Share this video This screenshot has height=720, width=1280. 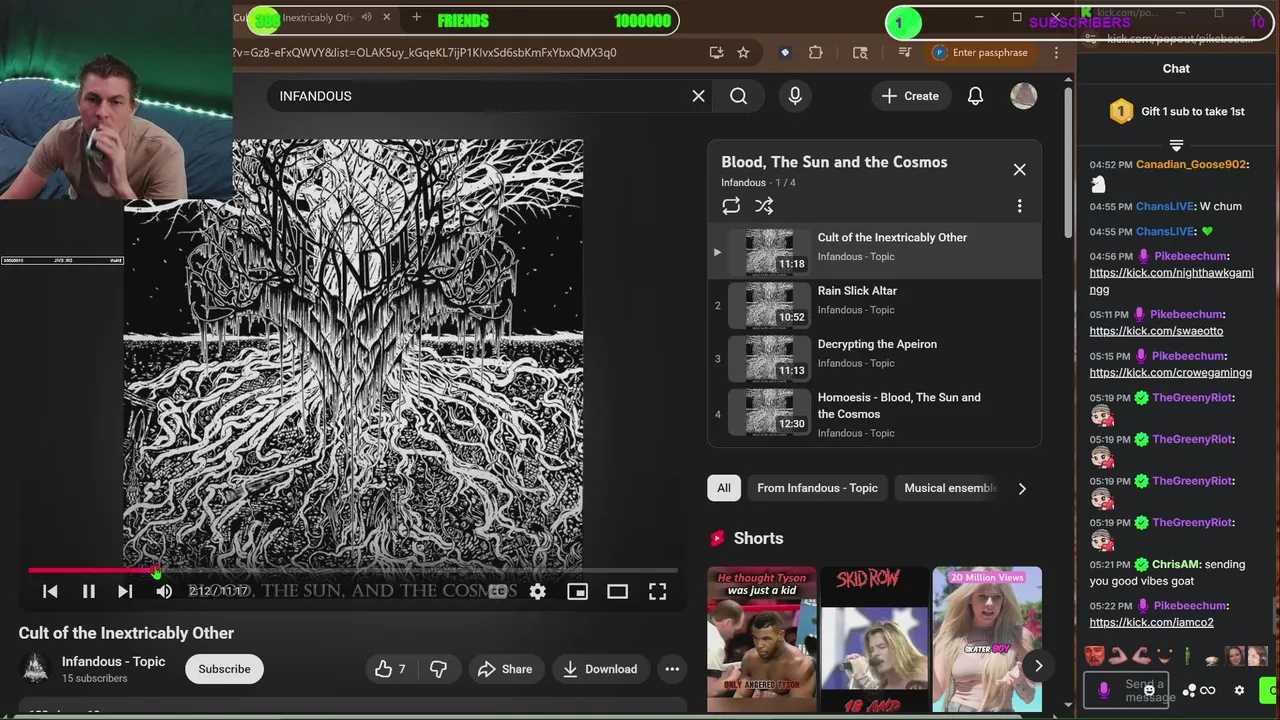[x=504, y=669]
